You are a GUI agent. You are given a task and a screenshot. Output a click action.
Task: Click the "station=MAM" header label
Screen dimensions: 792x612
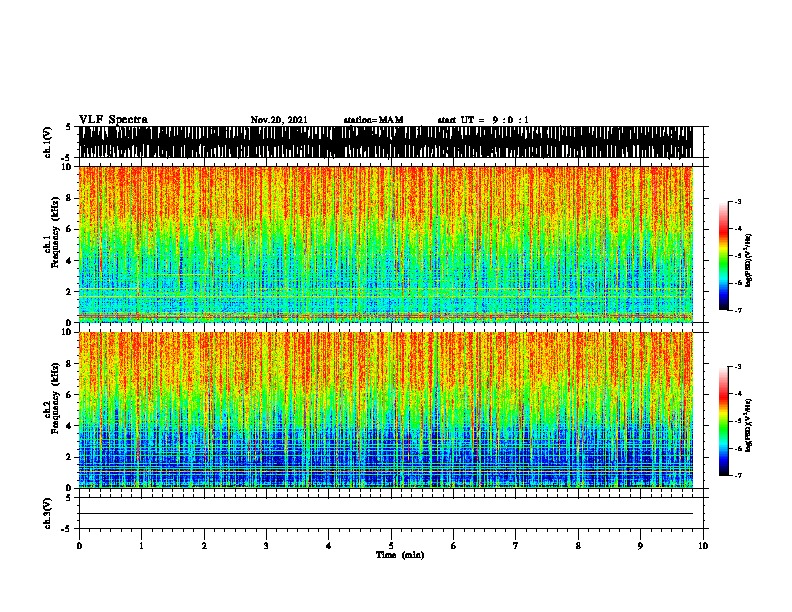(x=373, y=120)
